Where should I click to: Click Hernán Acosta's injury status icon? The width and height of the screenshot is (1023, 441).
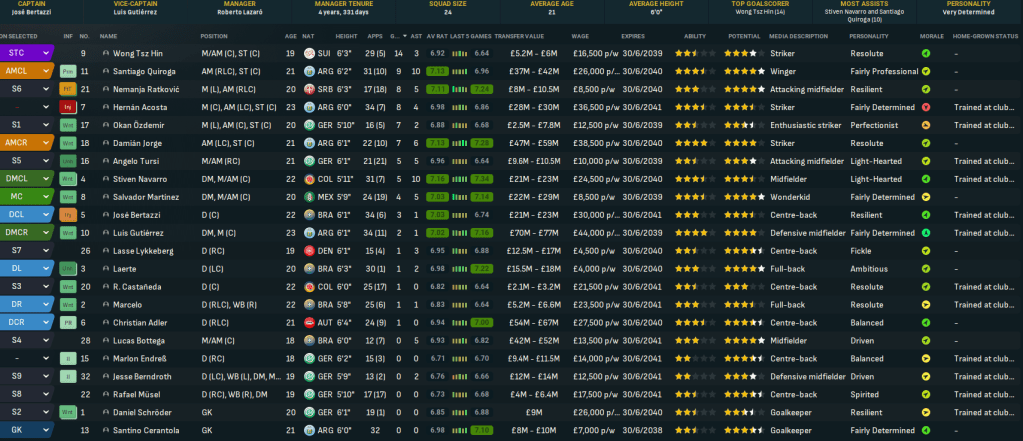[68, 107]
